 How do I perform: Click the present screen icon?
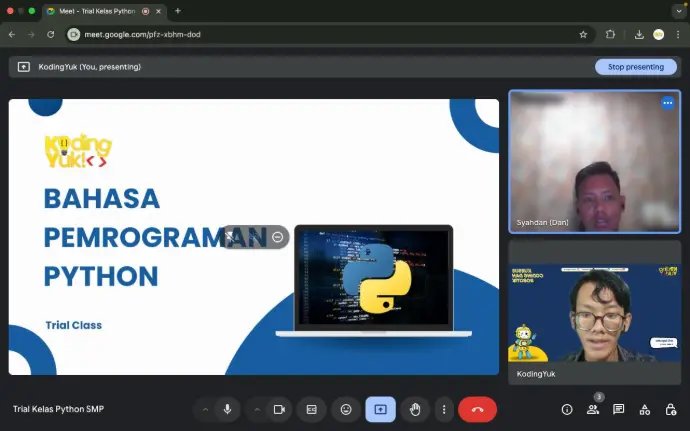click(x=380, y=409)
